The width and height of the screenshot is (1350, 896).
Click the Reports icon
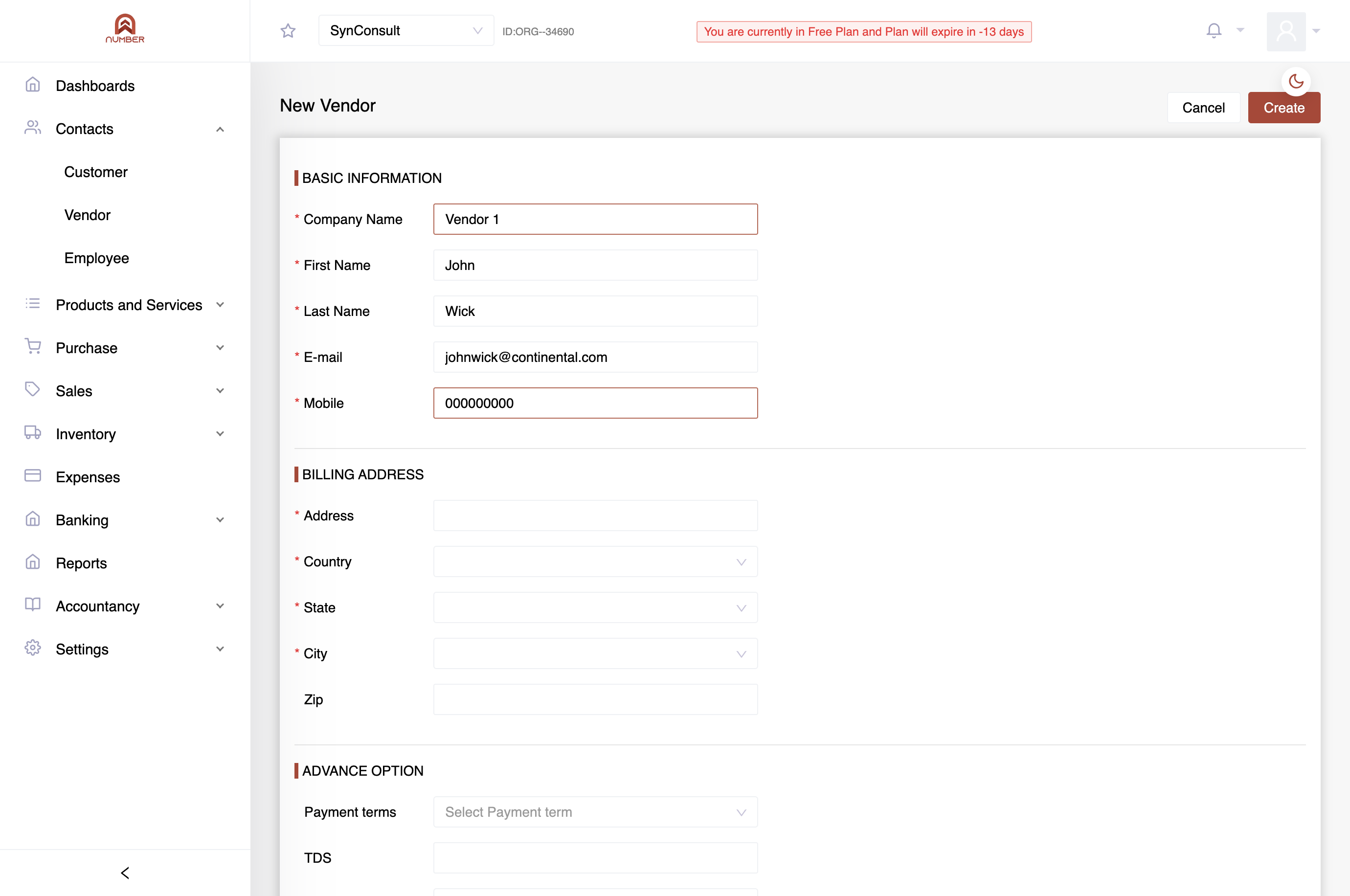(33, 562)
